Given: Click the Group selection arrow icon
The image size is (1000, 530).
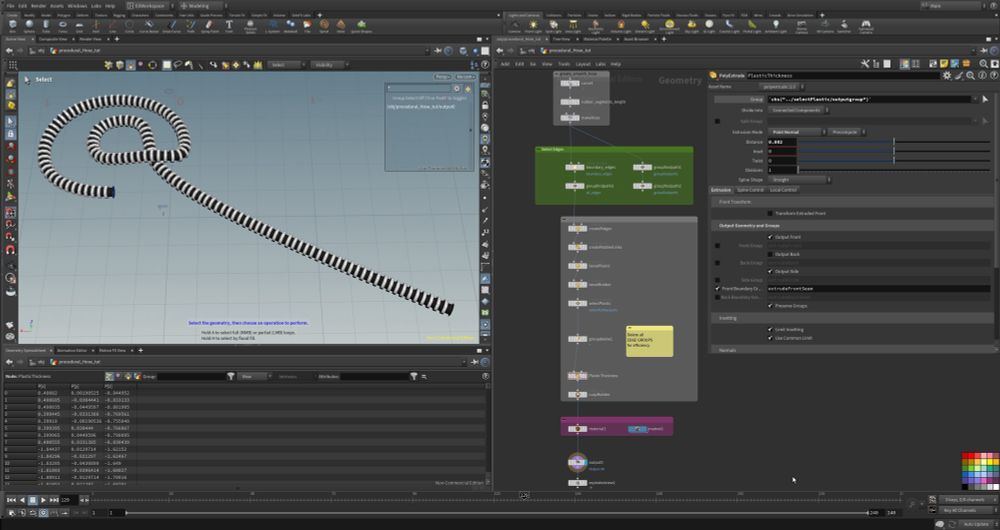Looking at the screenshot, I should click(x=985, y=99).
